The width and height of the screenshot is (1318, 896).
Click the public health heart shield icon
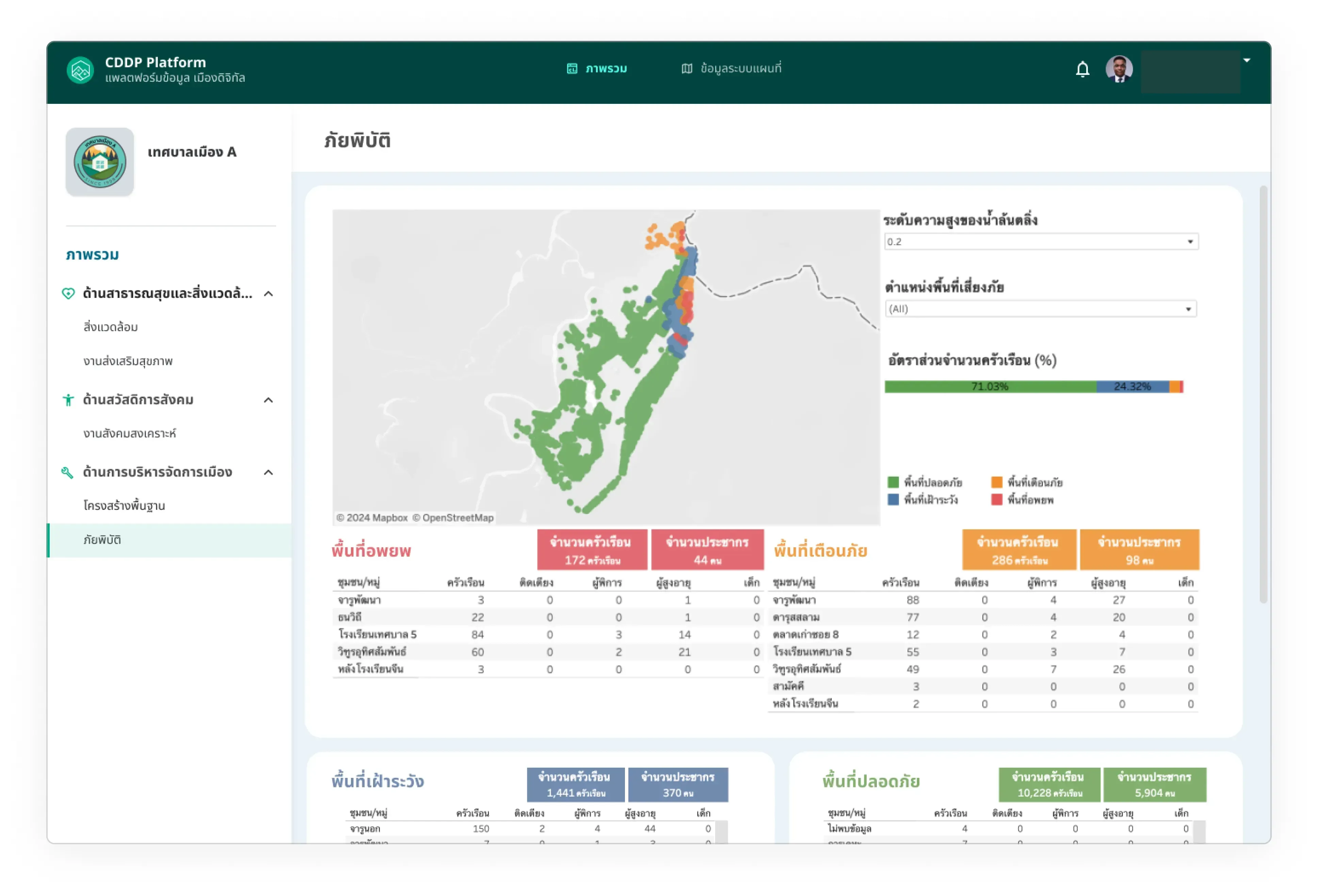coord(68,293)
